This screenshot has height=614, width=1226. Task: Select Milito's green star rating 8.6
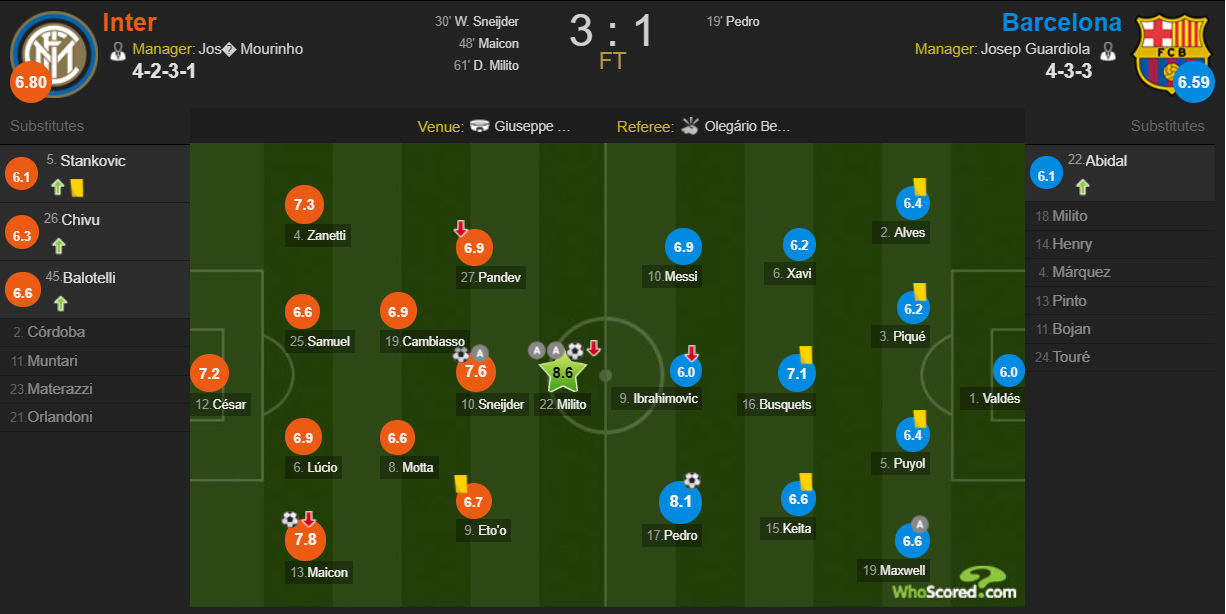click(x=563, y=373)
